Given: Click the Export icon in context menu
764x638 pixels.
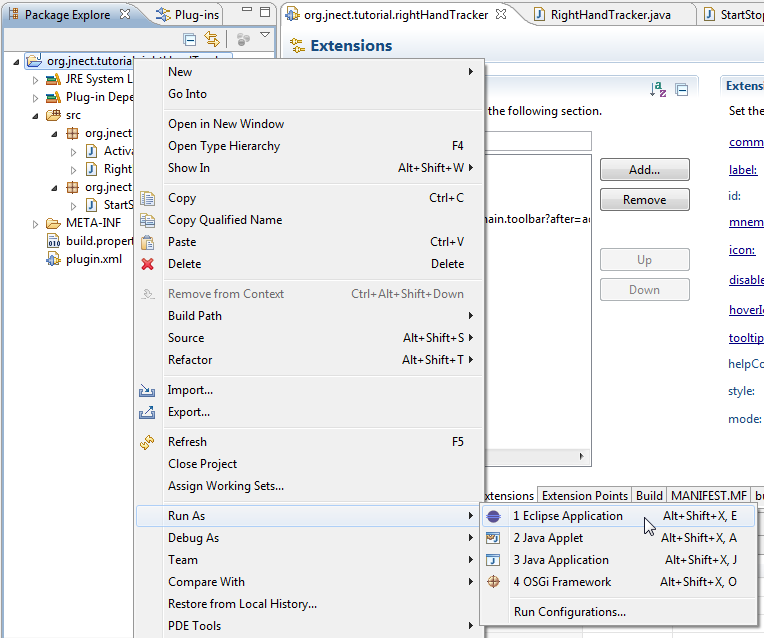Looking at the screenshot, I should 147,412.
